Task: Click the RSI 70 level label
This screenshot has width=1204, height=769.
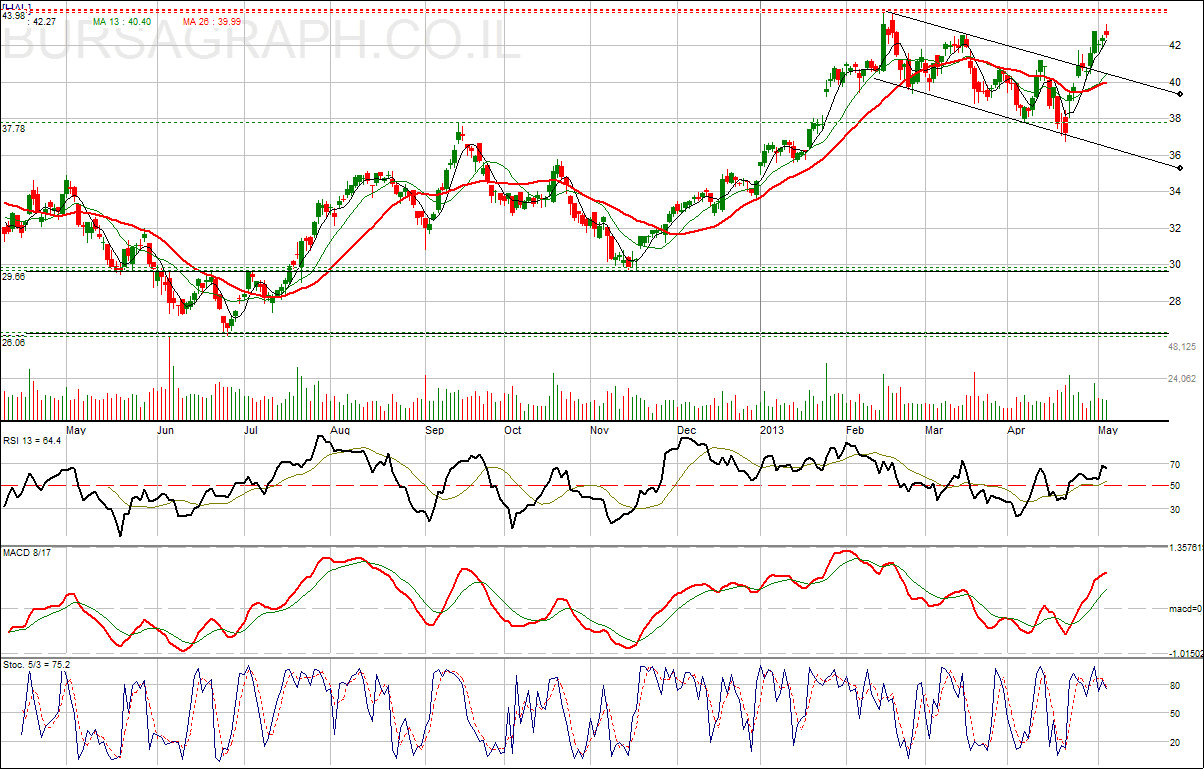Action: click(1176, 465)
